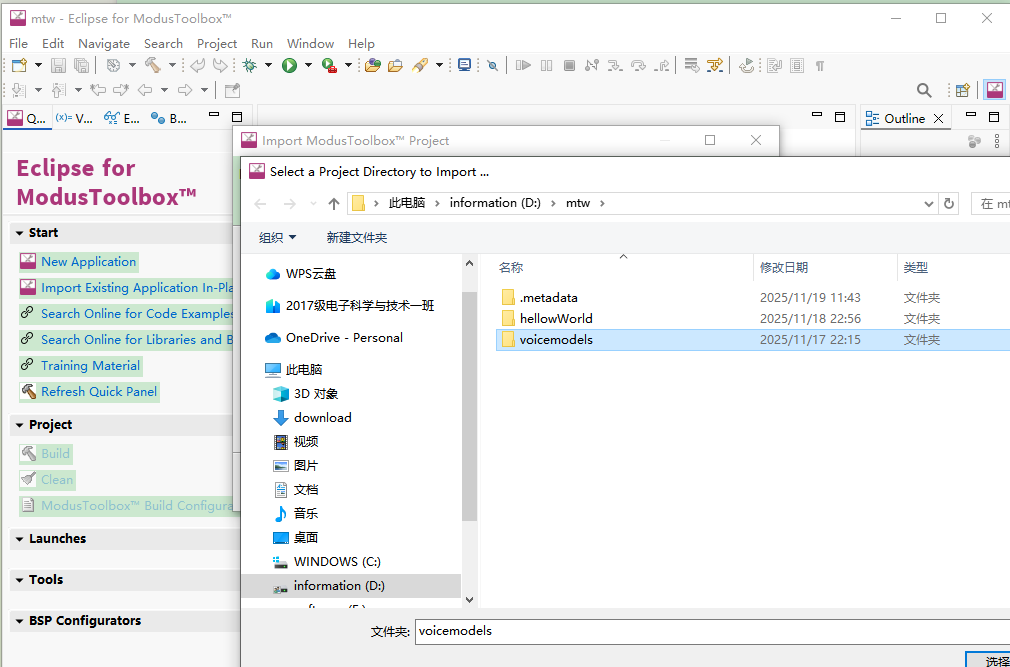1010x667 pixels.
Task: Click the Pin Editor toolbar icon
Action: (232, 90)
